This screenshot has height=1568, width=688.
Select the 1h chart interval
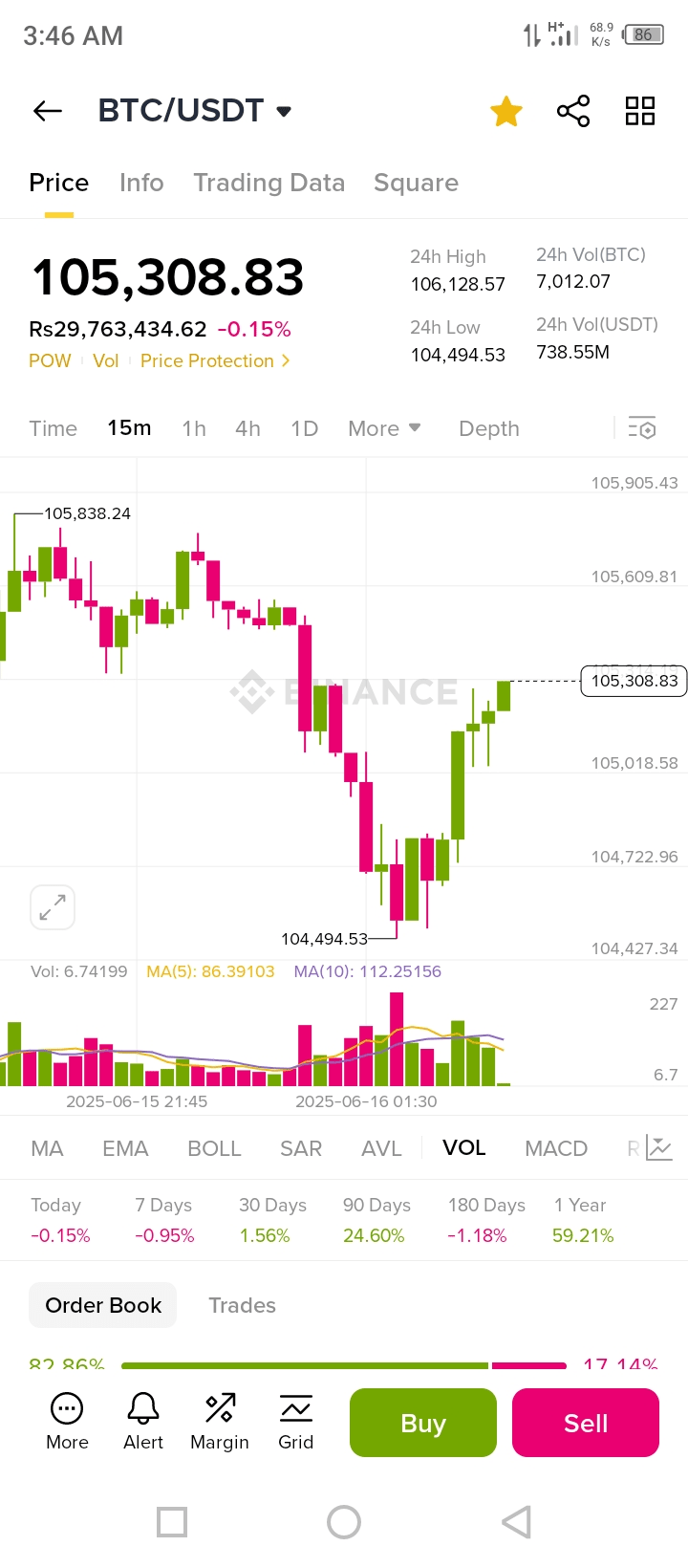coord(194,428)
